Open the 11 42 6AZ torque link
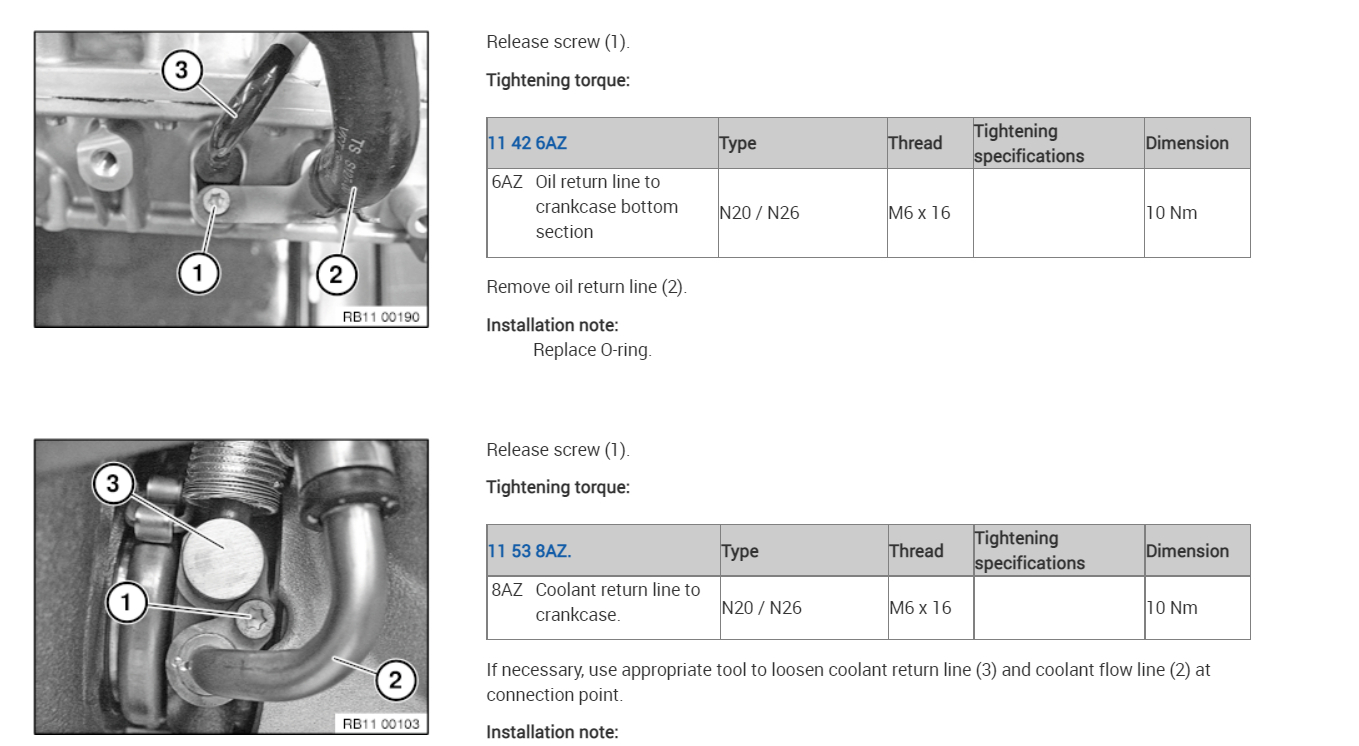The image size is (1359, 746). pyautogui.click(x=527, y=143)
